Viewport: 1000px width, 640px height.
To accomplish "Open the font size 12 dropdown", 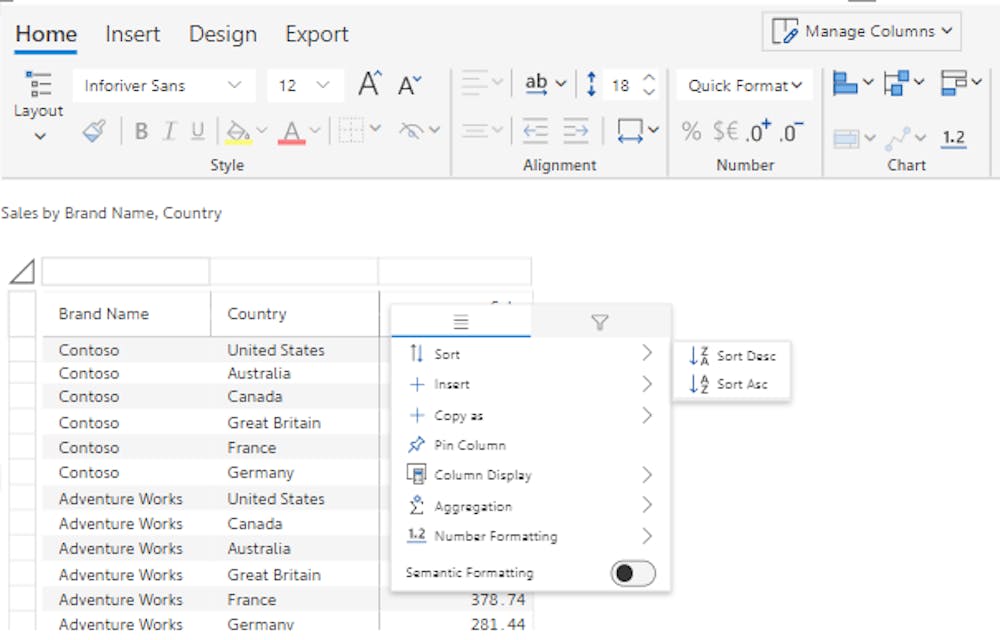I will pos(304,85).
